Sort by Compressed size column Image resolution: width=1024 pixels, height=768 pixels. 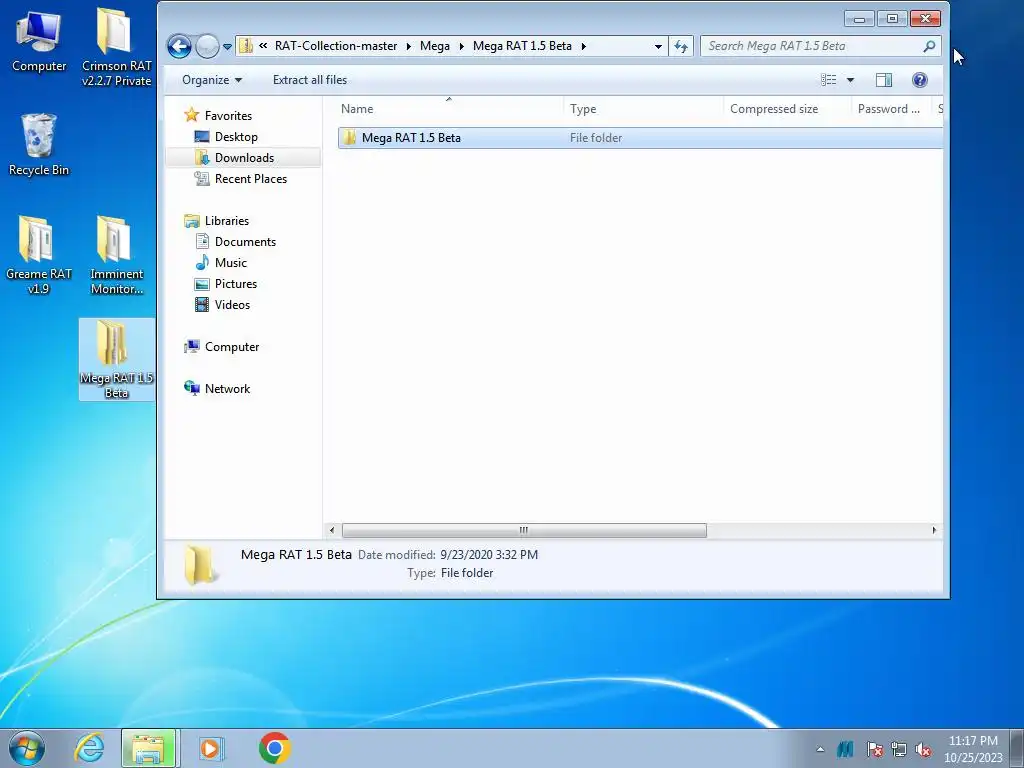coord(787,108)
